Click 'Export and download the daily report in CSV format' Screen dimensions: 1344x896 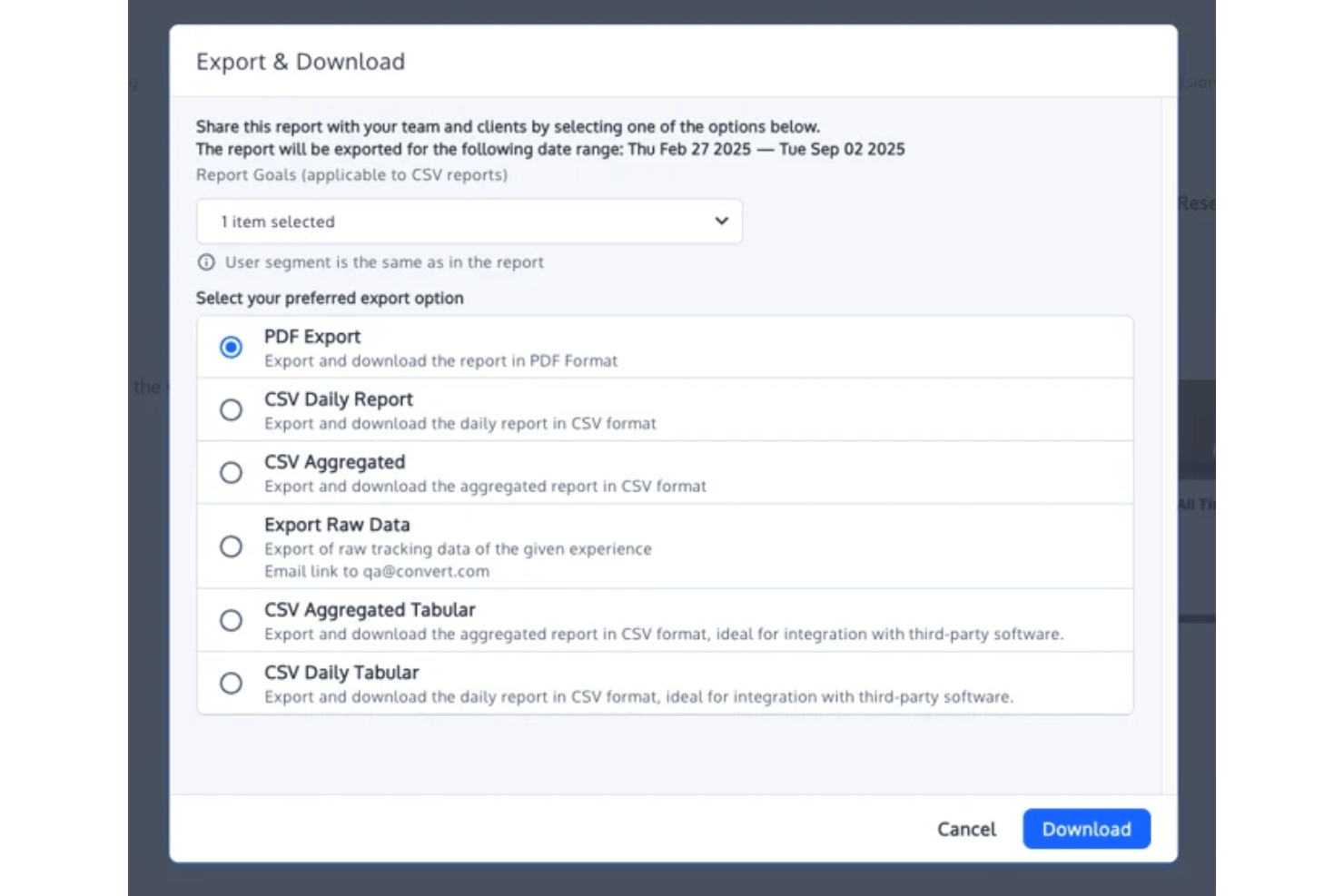[x=460, y=424]
